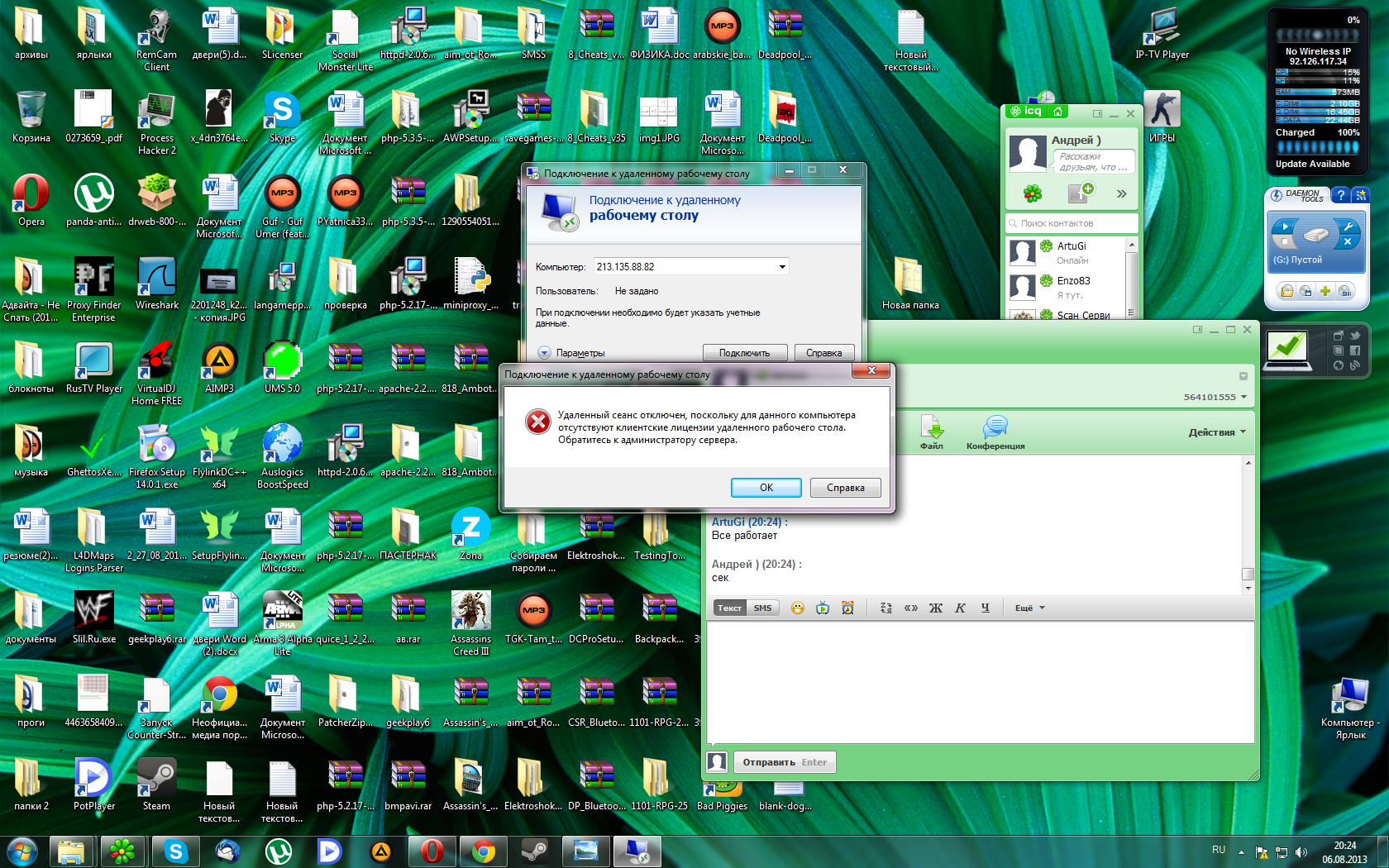Toggle underline Ч formatting in chat
This screenshot has width=1389, height=868.
[985, 608]
